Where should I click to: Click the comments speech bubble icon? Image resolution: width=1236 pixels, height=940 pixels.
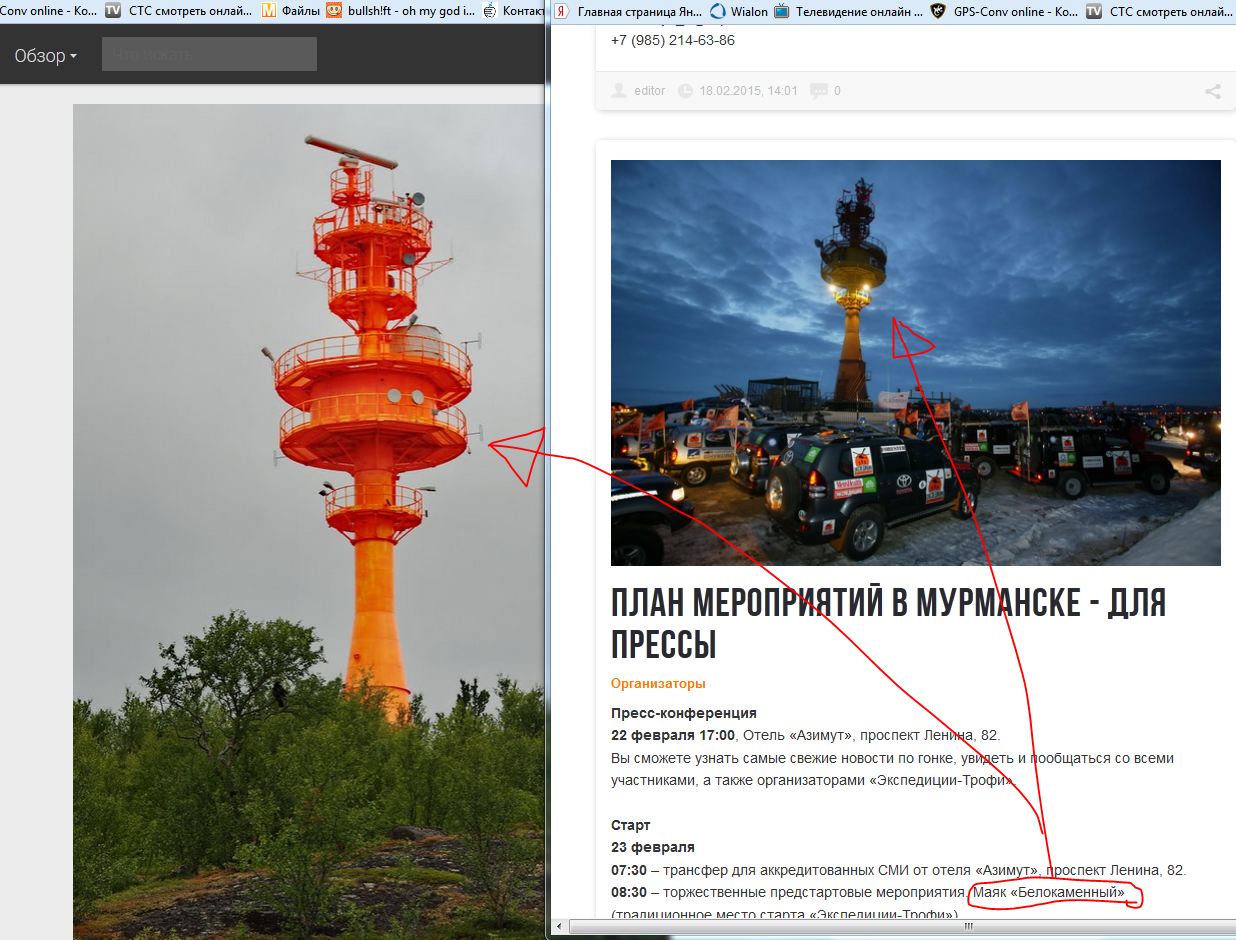pyautogui.click(x=819, y=91)
